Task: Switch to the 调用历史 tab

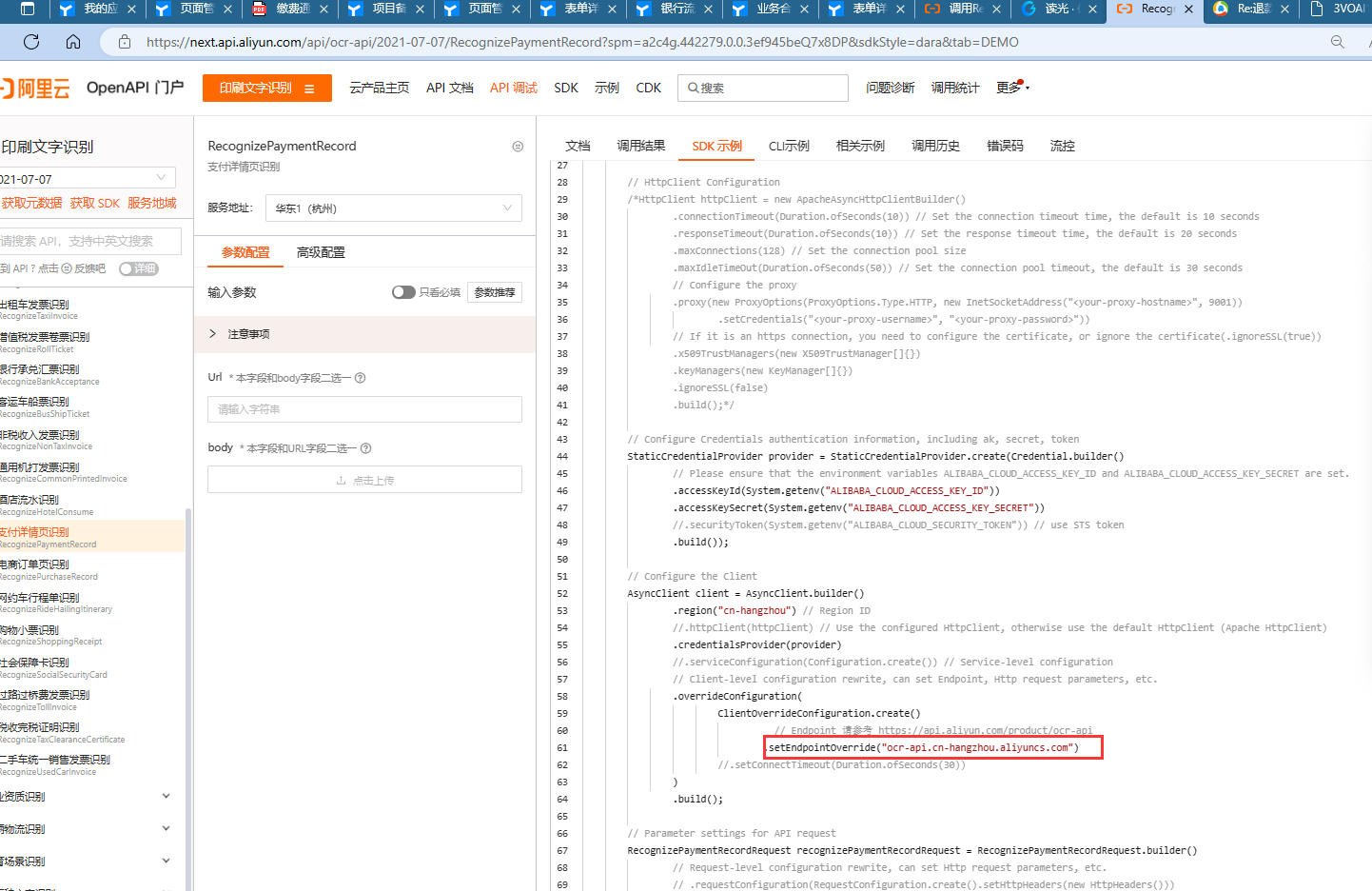Action: [x=935, y=146]
